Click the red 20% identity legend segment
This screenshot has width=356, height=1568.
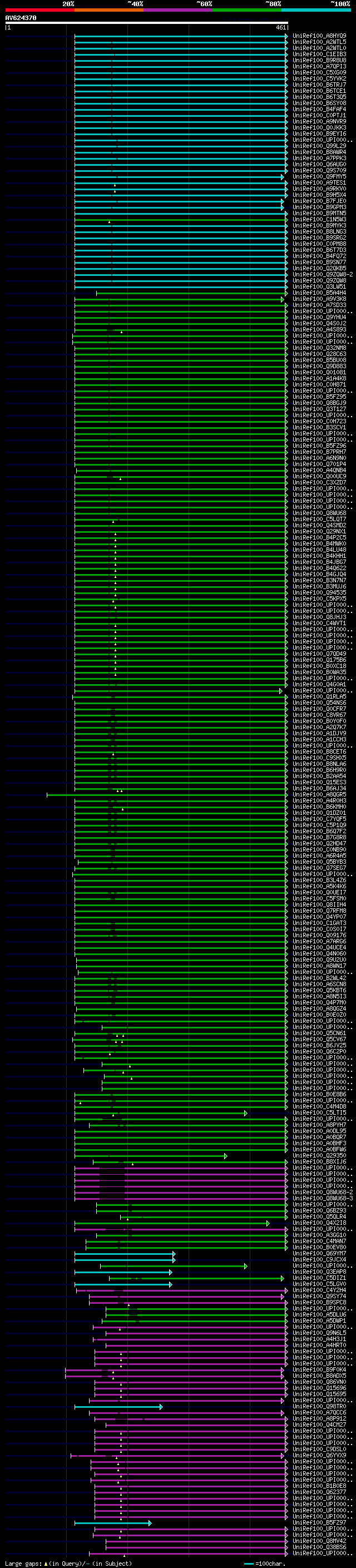[39, 10]
